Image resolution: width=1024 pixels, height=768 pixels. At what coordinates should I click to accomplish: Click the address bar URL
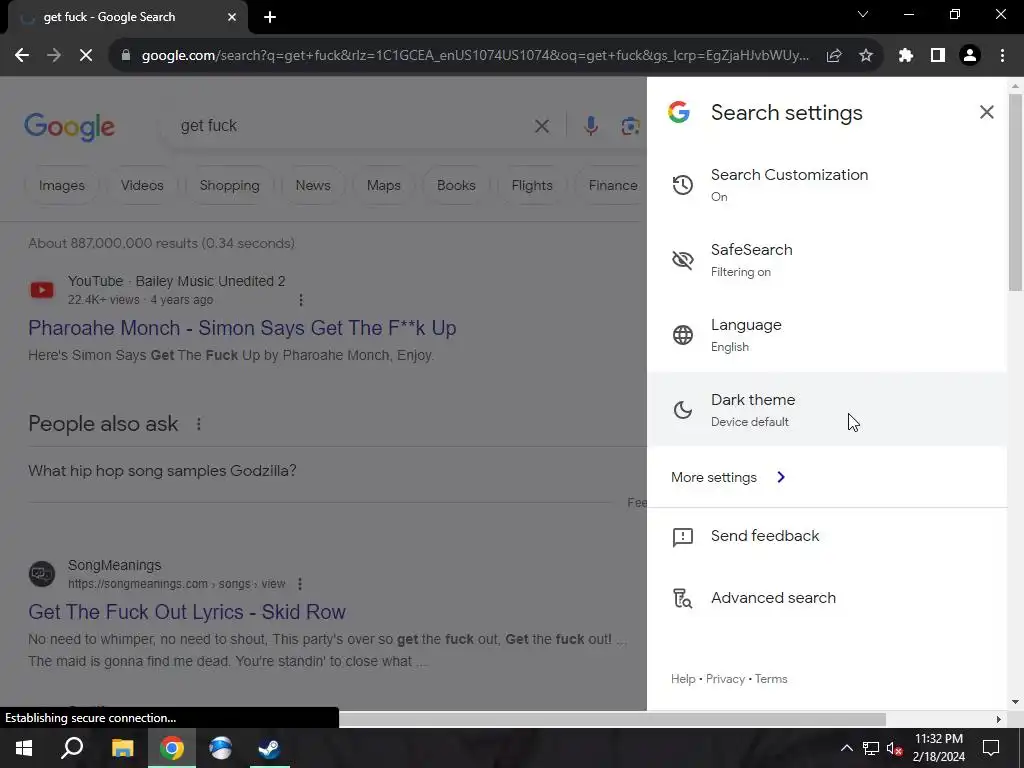pyautogui.click(x=475, y=56)
